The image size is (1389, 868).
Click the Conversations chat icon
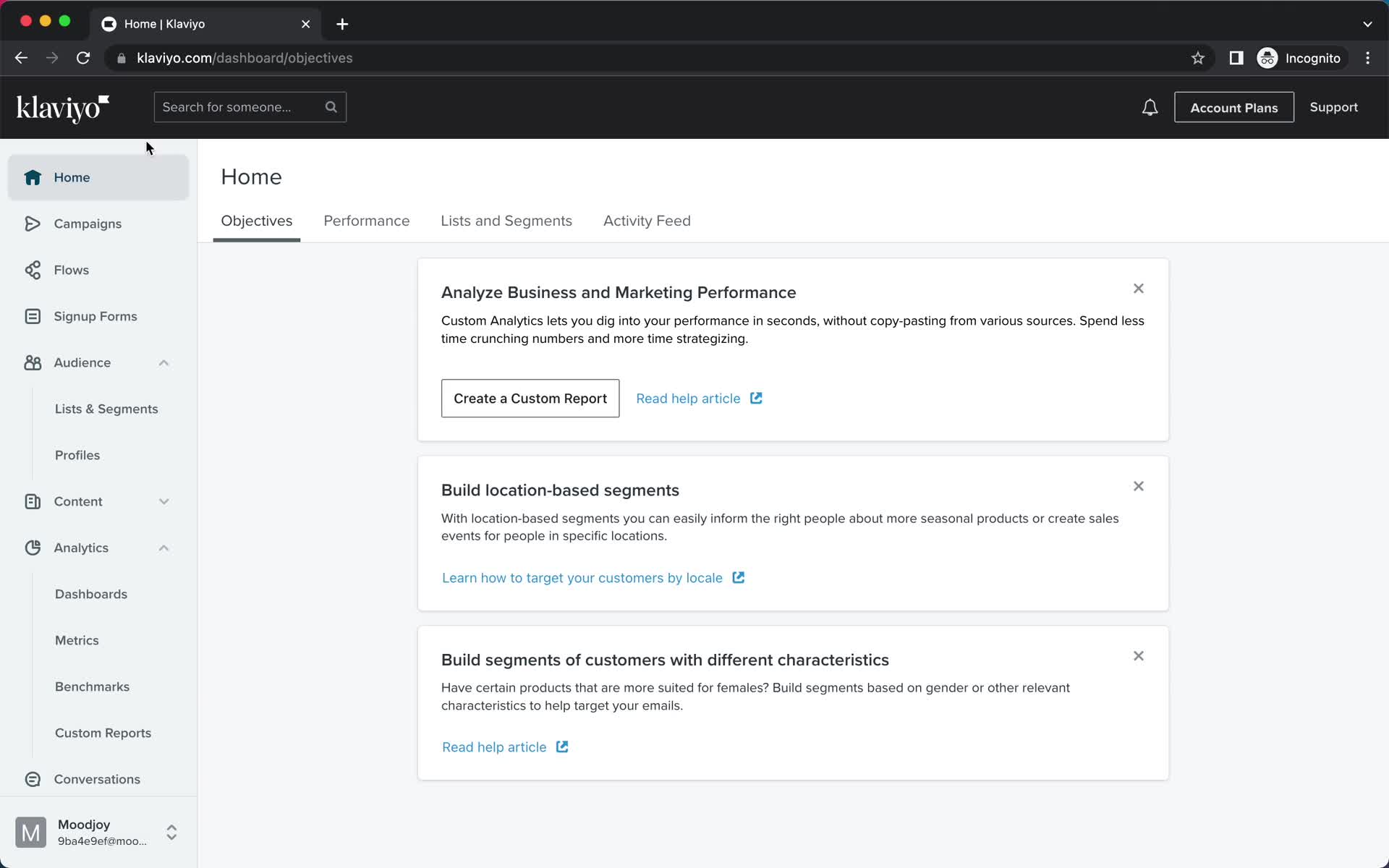[33, 779]
